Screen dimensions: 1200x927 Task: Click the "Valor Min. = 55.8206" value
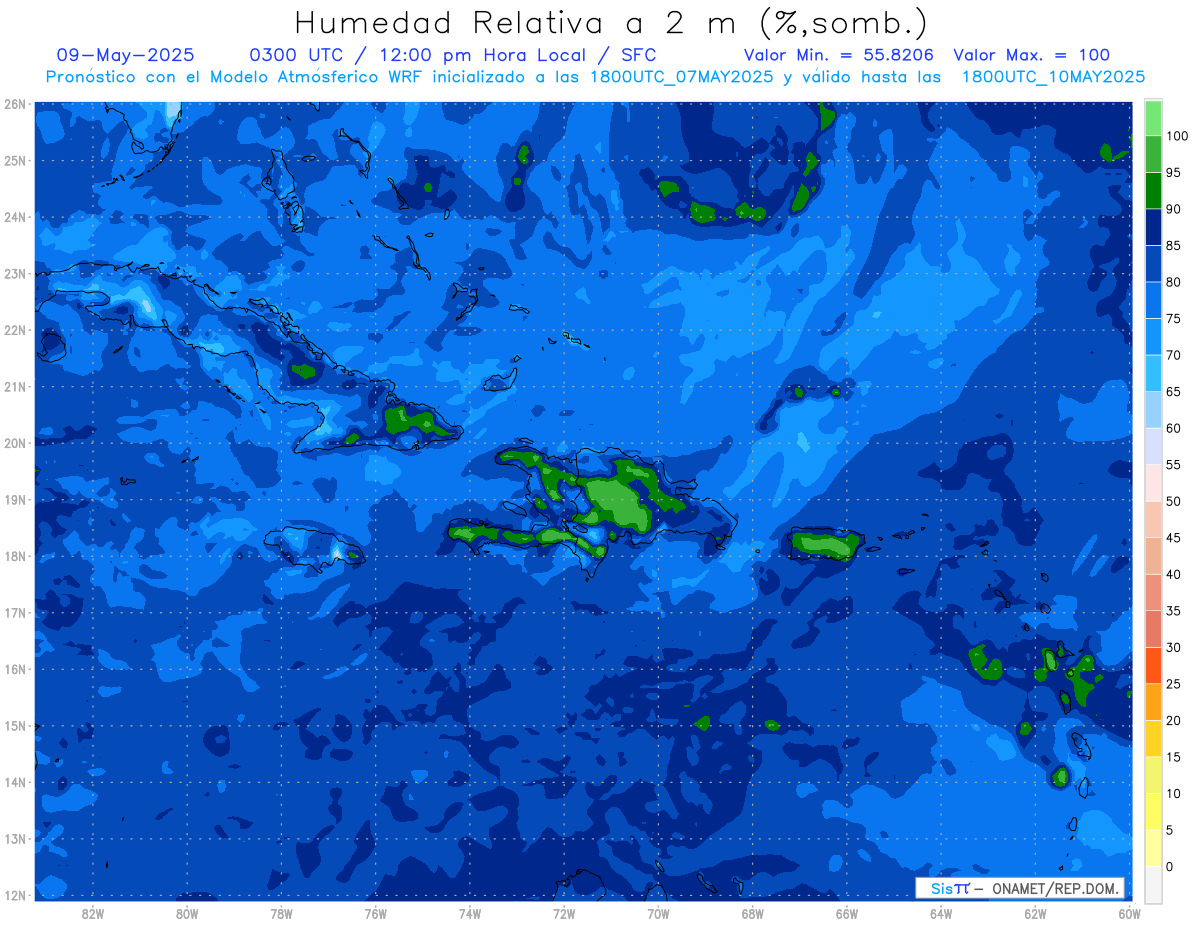[x=839, y=55]
